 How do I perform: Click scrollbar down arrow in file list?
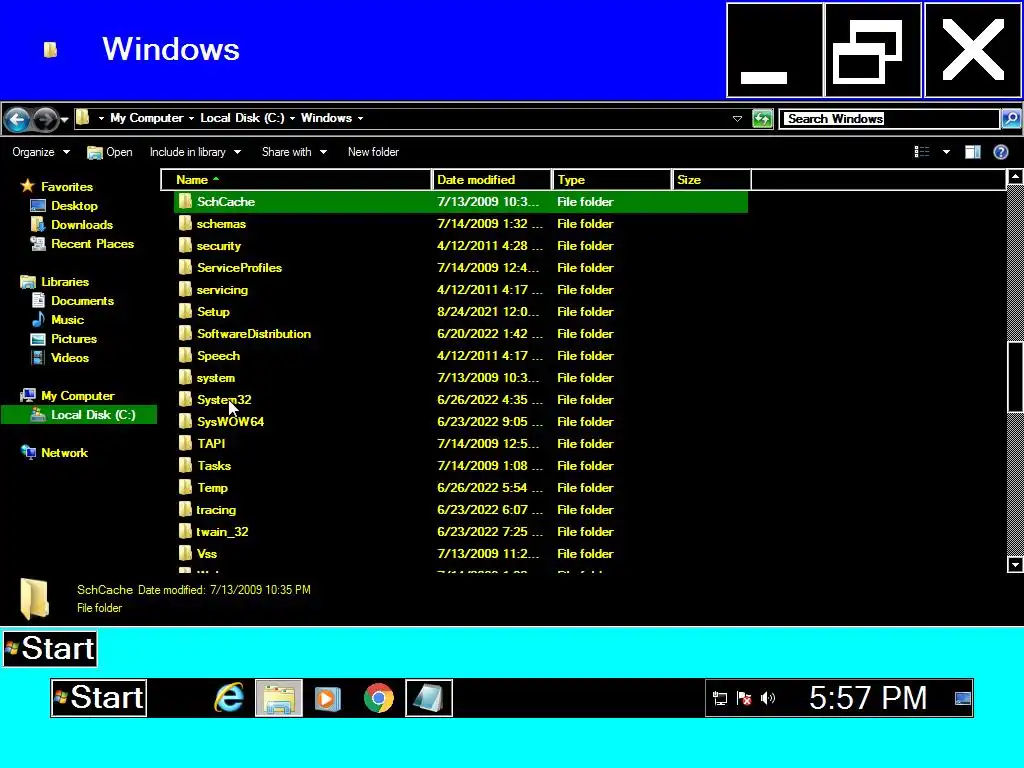pos(1015,564)
